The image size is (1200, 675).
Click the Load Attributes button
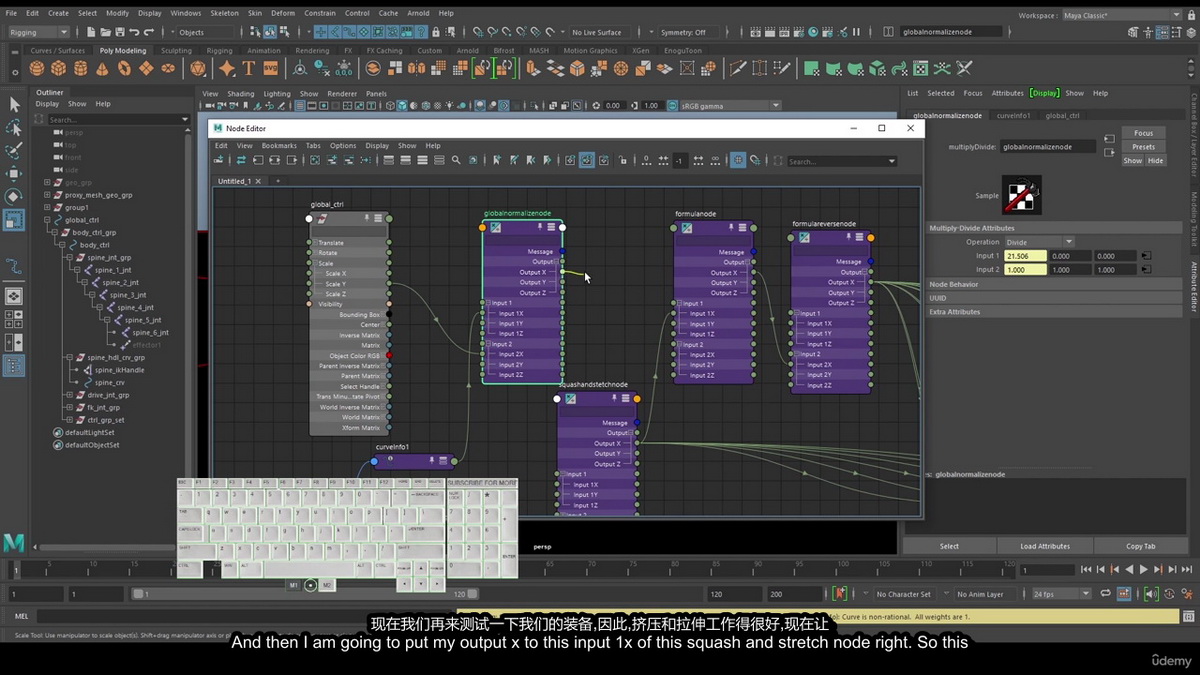click(1045, 546)
